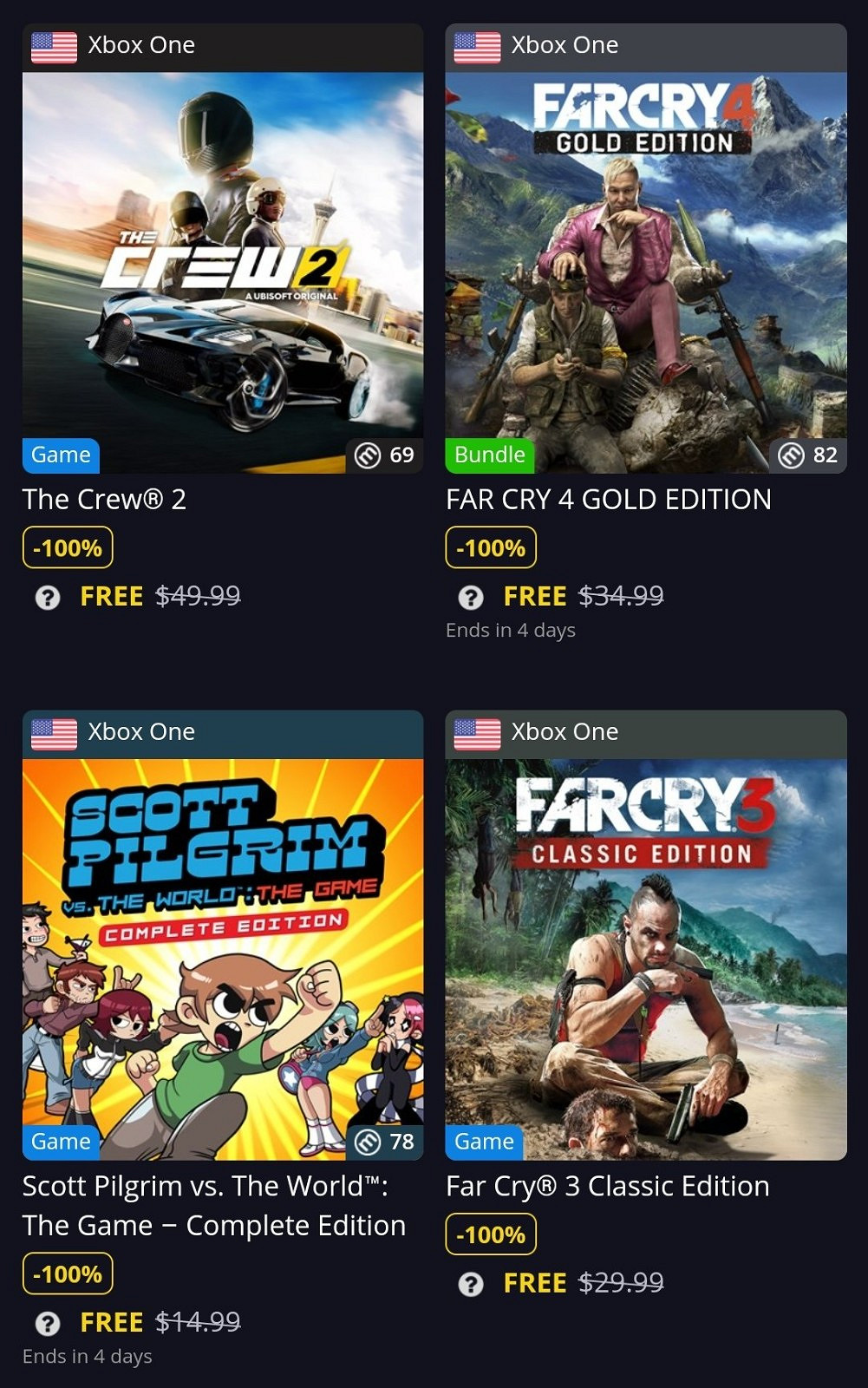Click the Metacritic score 69 badge
868x1388 pixels.
tap(385, 455)
